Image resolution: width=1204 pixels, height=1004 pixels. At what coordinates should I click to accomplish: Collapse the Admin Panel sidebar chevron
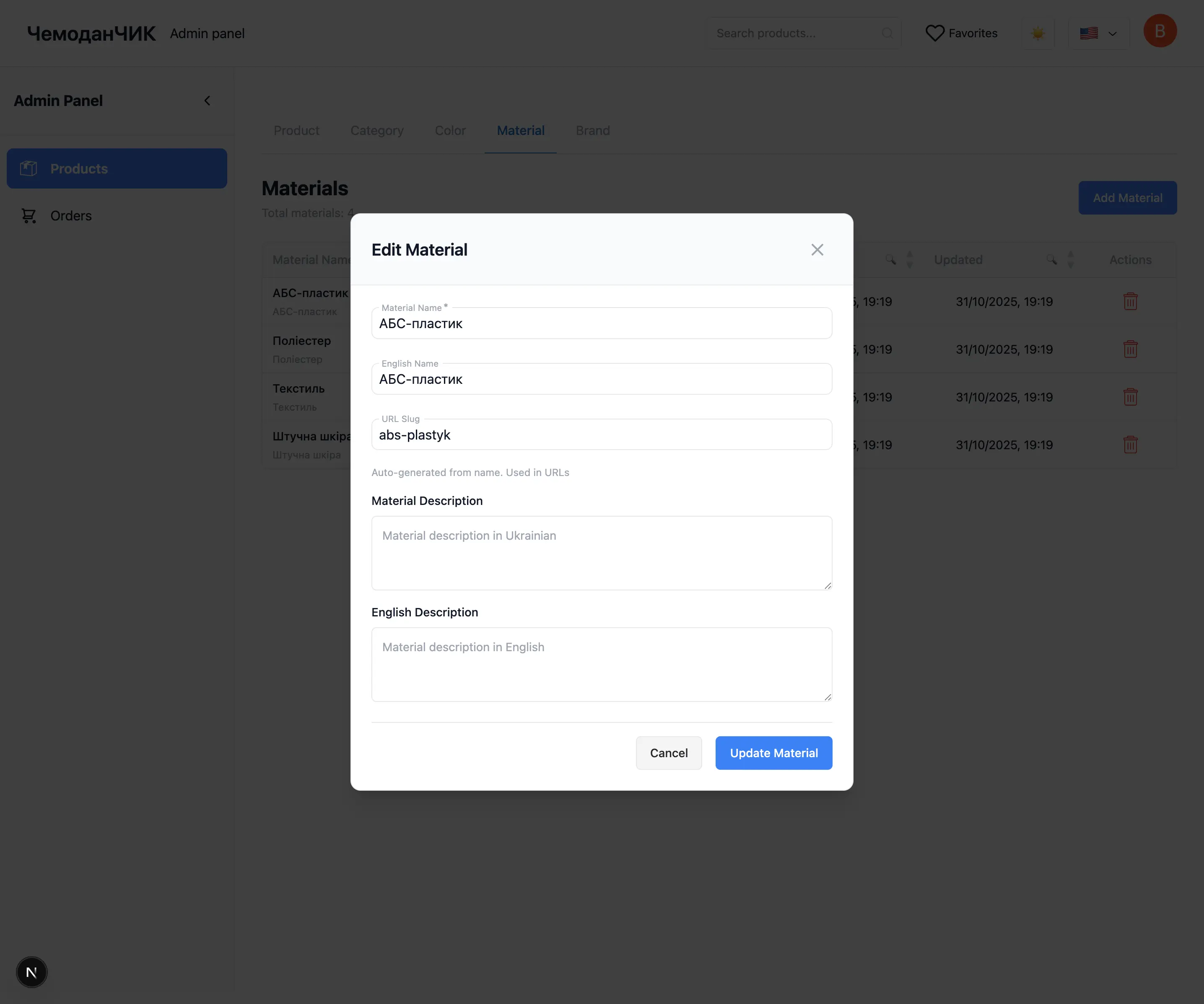coord(208,101)
